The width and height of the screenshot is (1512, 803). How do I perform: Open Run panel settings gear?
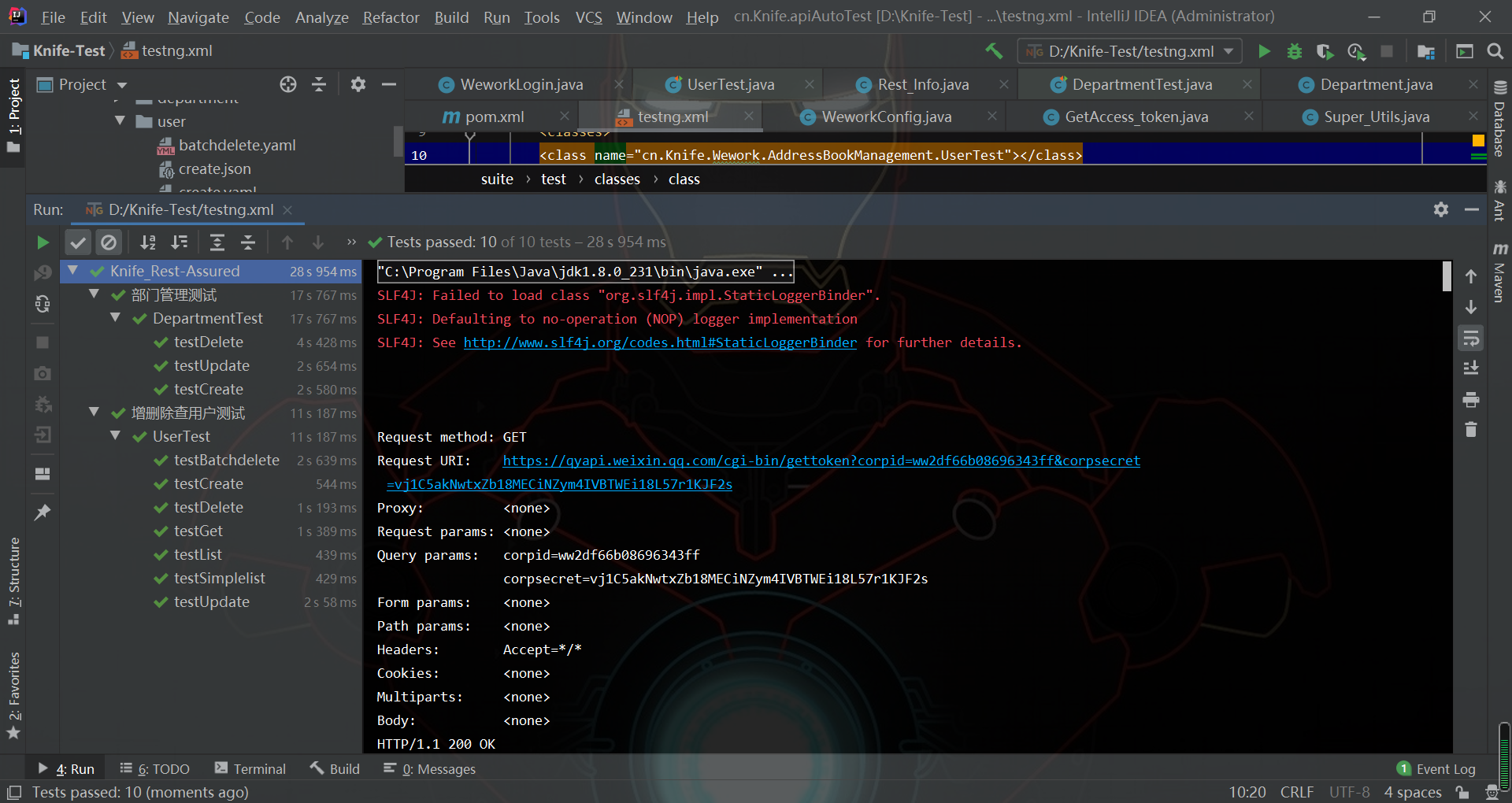(1440, 209)
